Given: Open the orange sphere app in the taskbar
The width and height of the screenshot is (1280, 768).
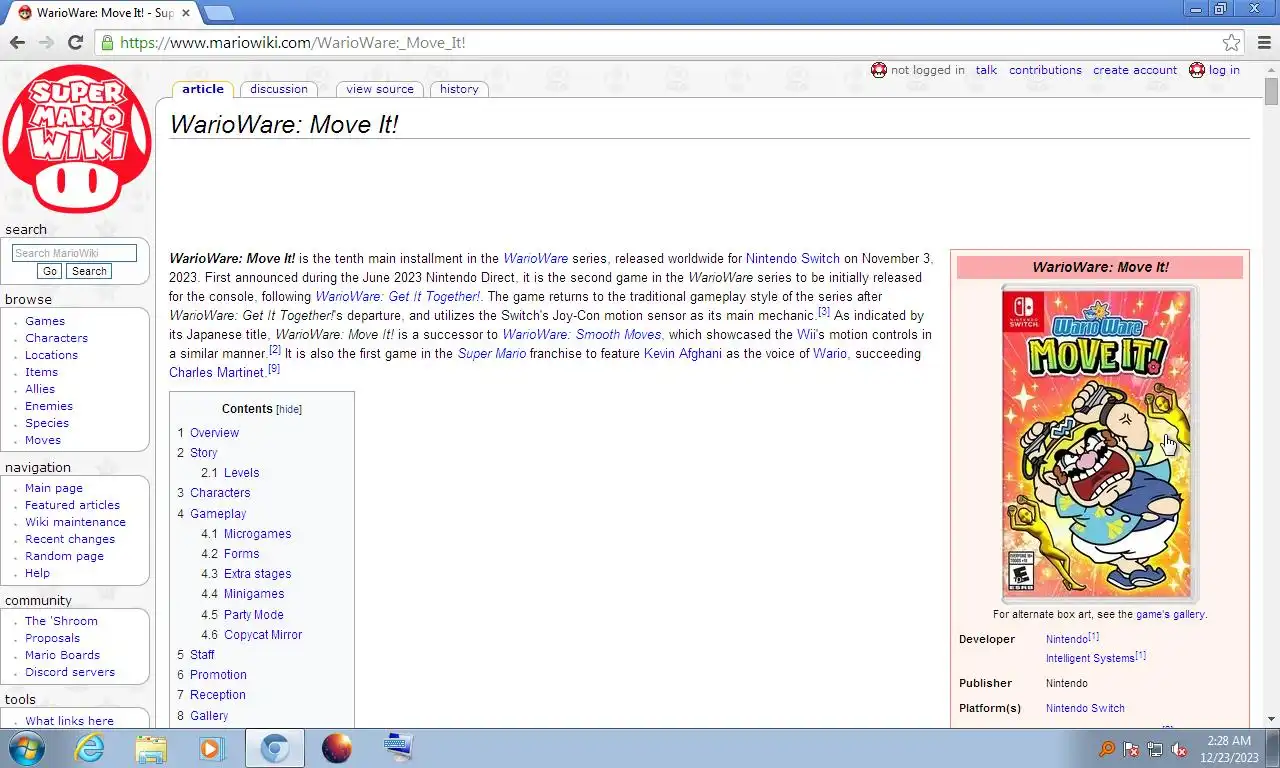Looking at the screenshot, I should (337, 748).
